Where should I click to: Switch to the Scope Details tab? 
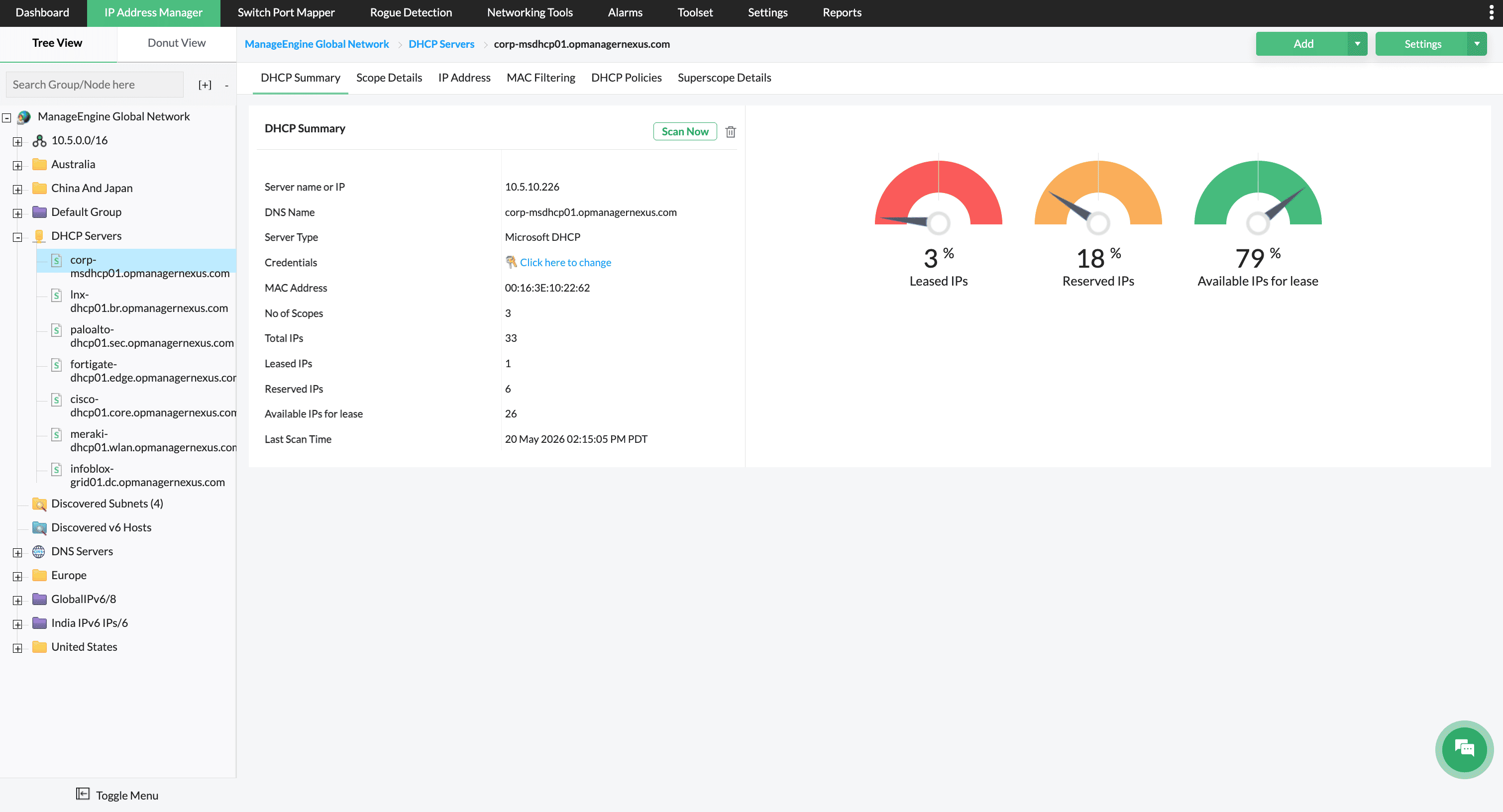[389, 78]
